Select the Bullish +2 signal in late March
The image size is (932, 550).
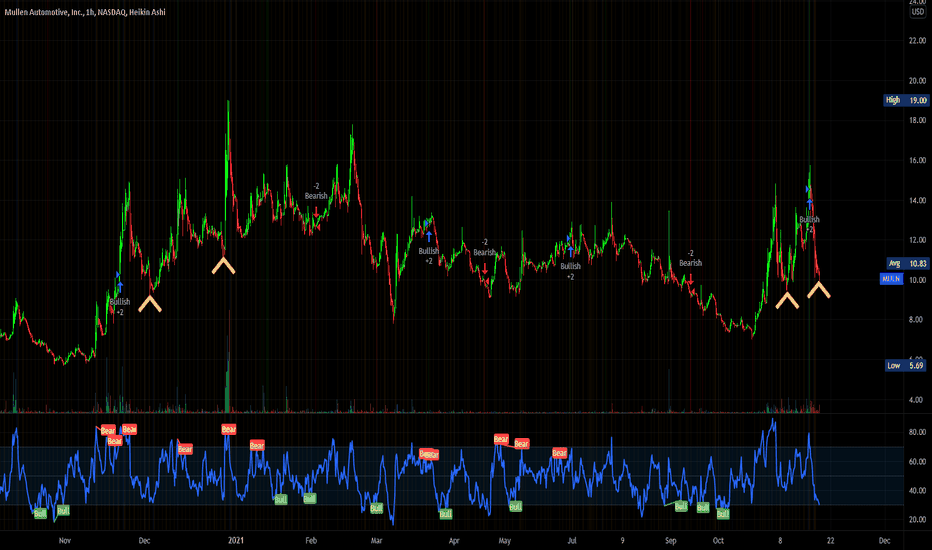[429, 256]
